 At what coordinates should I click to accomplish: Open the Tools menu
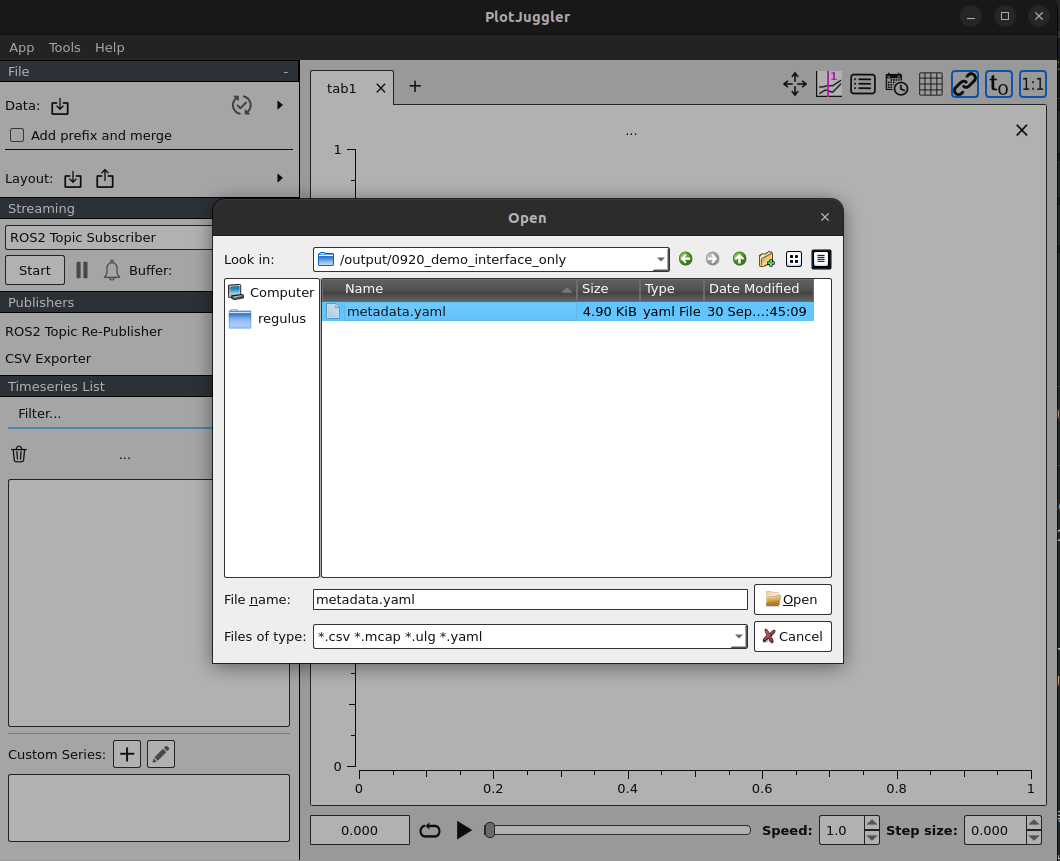(x=64, y=47)
